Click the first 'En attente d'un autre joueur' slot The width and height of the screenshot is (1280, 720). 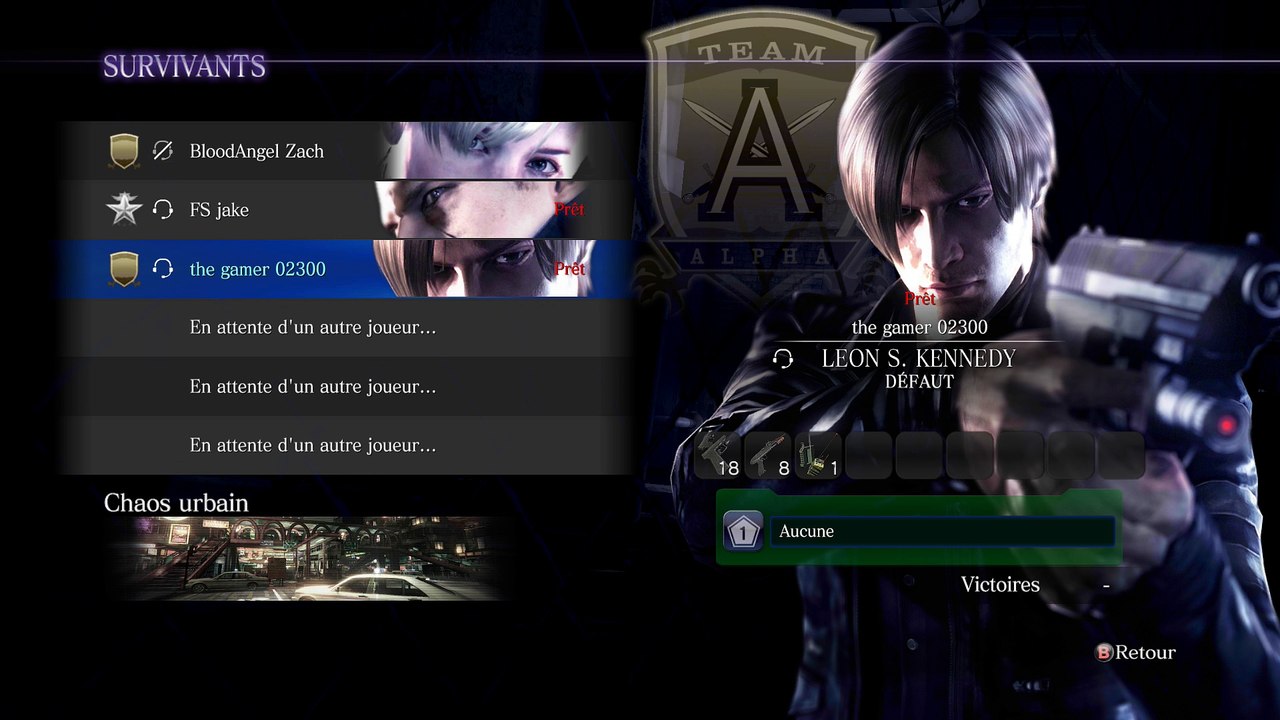[x=346, y=328]
